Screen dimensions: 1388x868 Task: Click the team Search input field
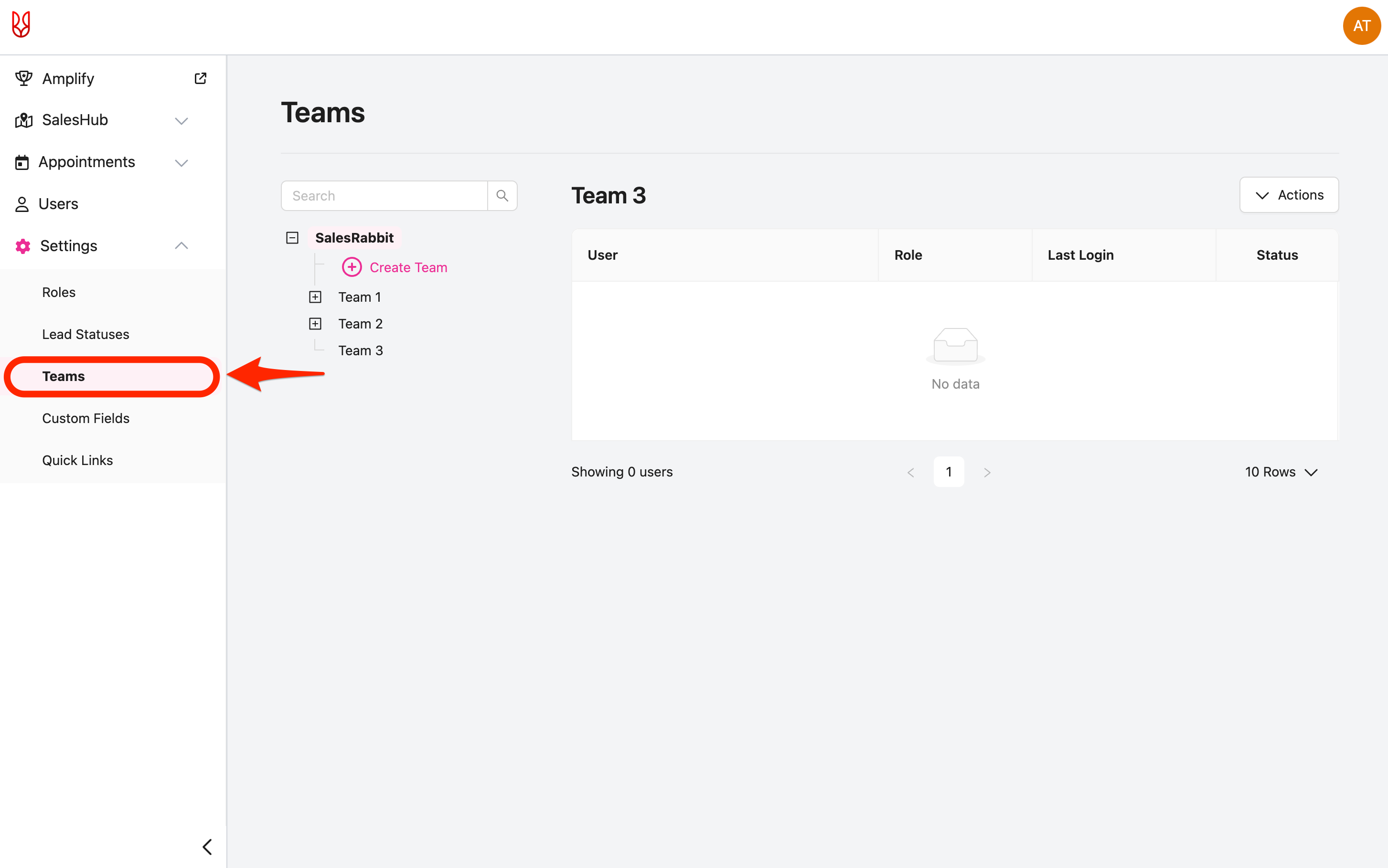point(384,196)
